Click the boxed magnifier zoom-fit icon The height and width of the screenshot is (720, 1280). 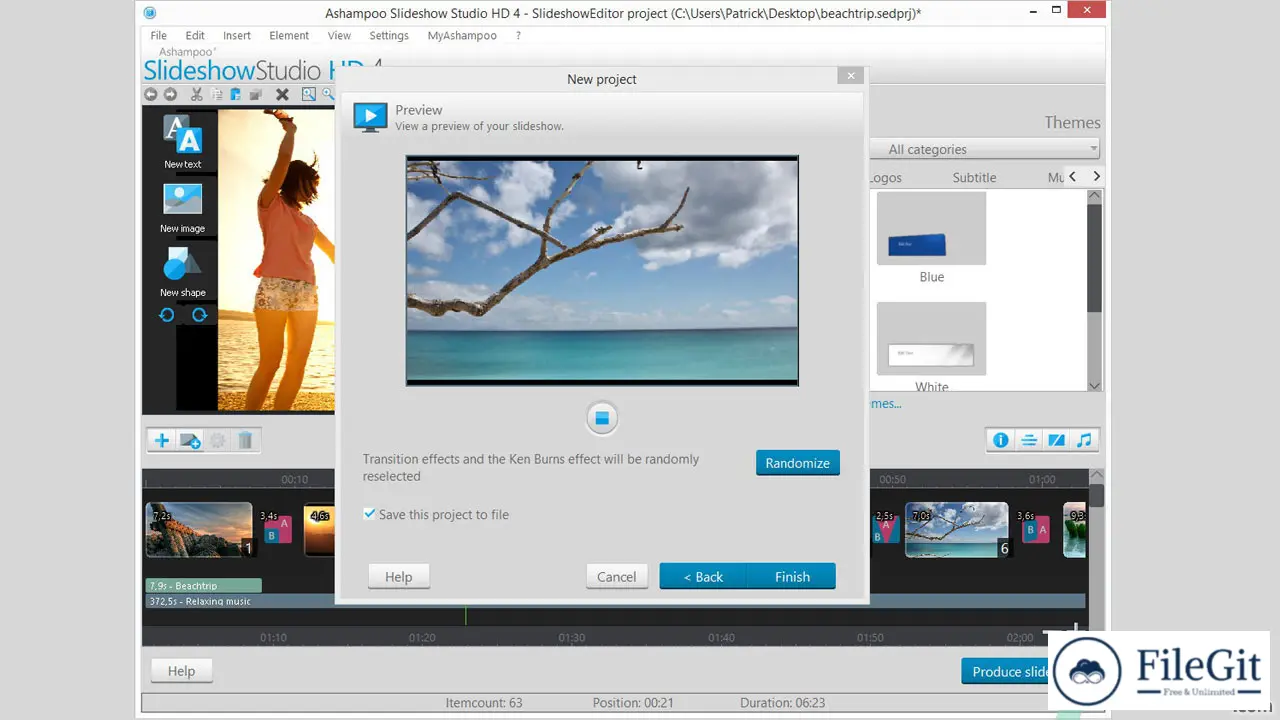(309, 94)
